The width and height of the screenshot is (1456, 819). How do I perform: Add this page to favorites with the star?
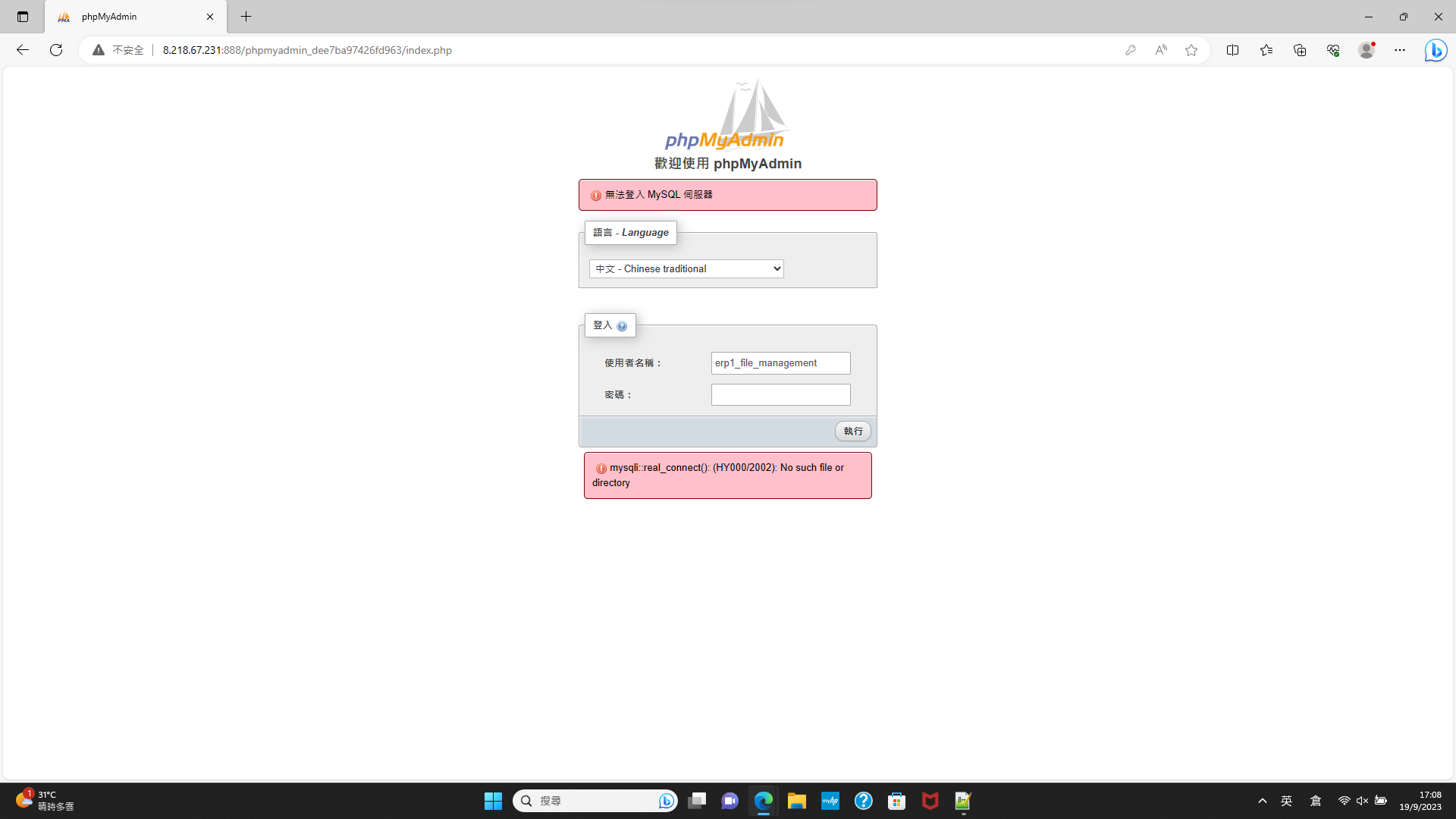point(1191,50)
